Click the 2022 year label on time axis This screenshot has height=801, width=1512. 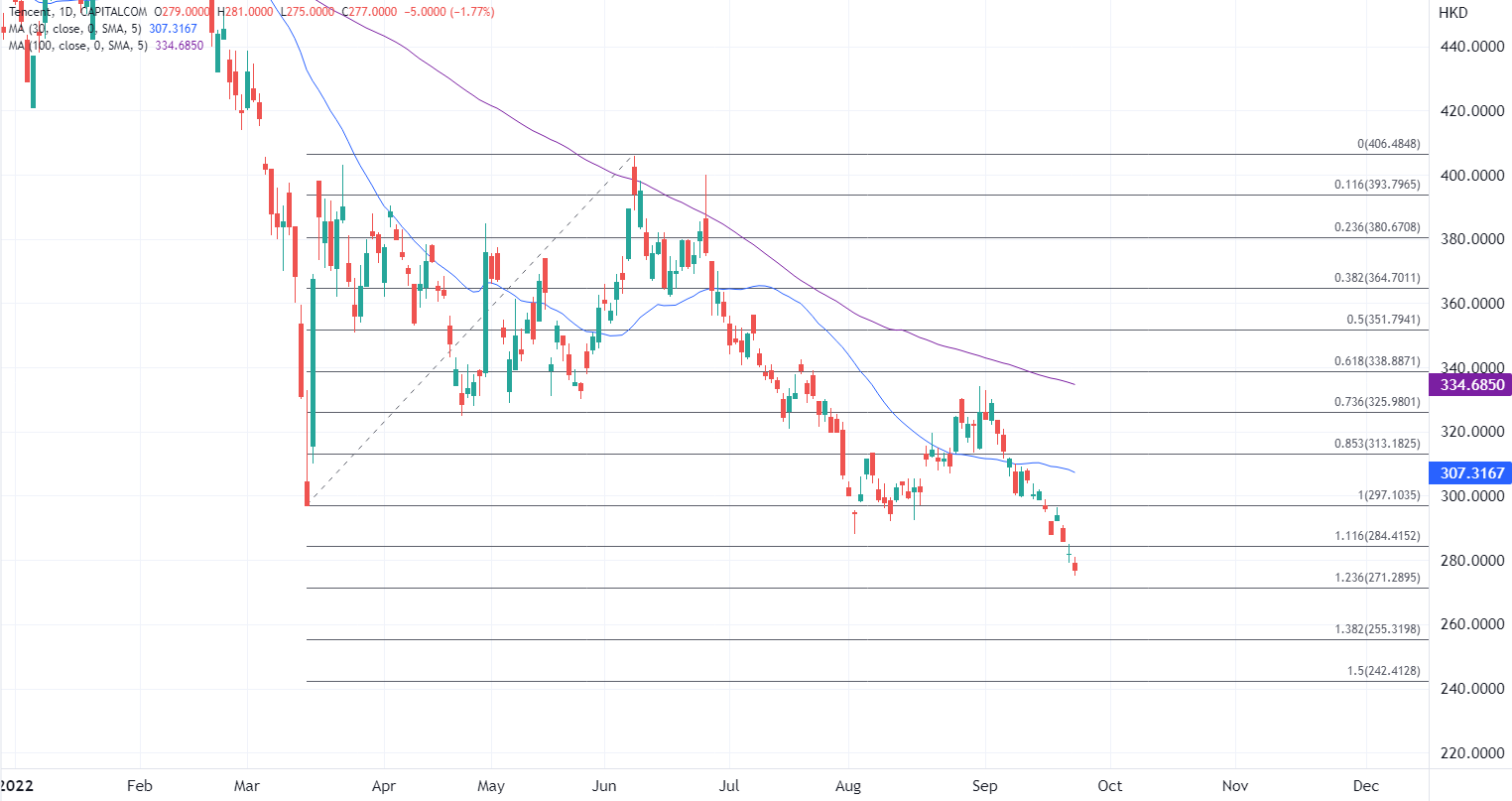(17, 786)
